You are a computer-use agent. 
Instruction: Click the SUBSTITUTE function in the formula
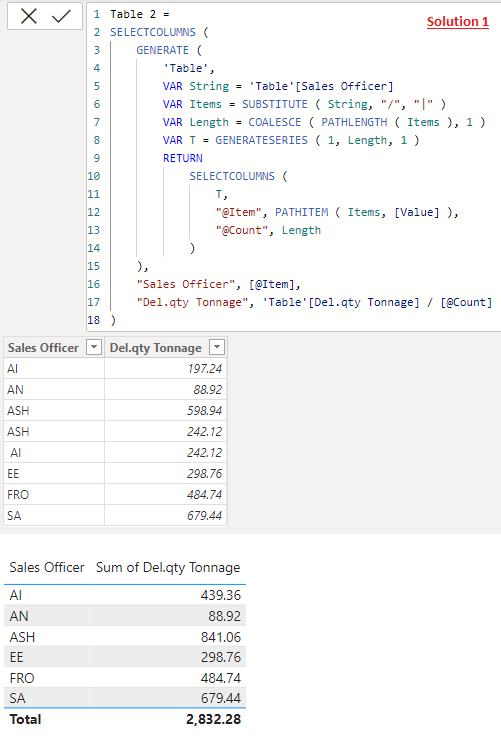[x=275, y=104]
